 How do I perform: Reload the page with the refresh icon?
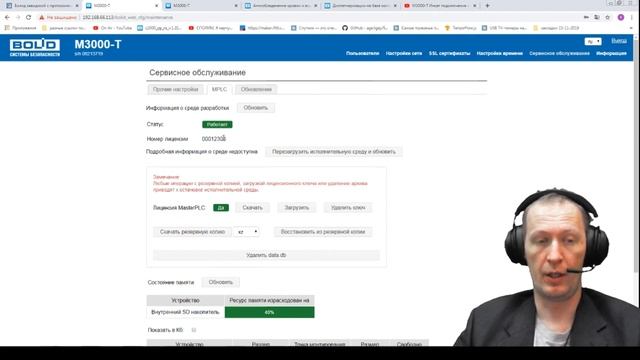(x=28, y=18)
